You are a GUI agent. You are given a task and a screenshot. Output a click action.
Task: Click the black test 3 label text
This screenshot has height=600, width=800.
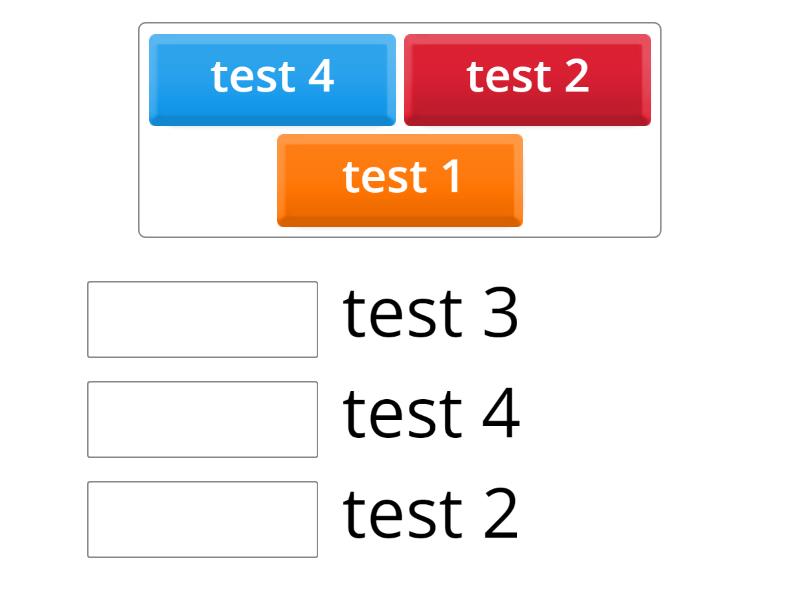[x=430, y=313]
